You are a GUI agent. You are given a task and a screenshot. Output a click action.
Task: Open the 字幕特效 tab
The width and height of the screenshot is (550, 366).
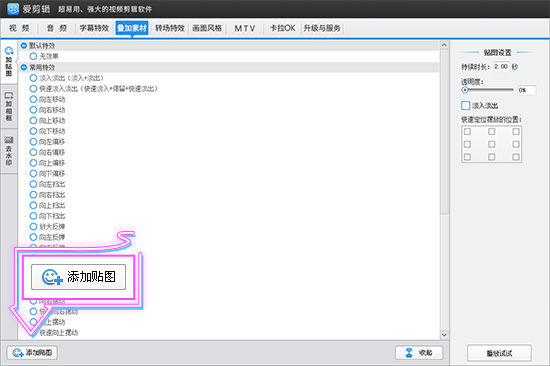coord(94,28)
